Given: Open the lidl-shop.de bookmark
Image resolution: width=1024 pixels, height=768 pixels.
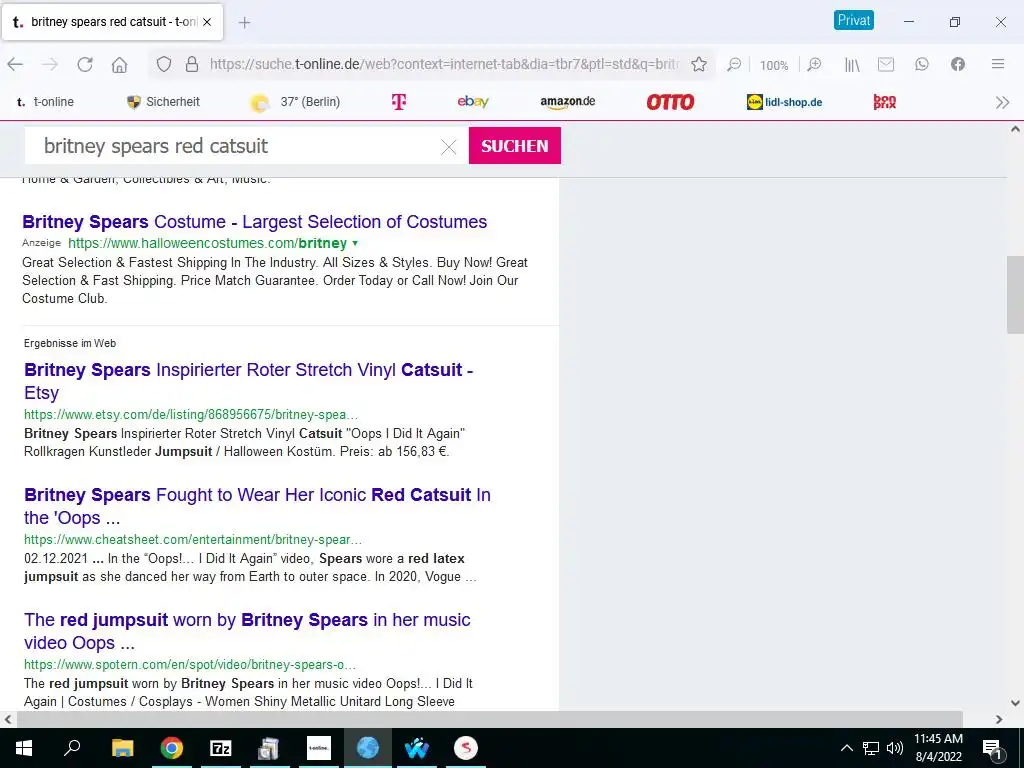Looking at the screenshot, I should pyautogui.click(x=784, y=102).
